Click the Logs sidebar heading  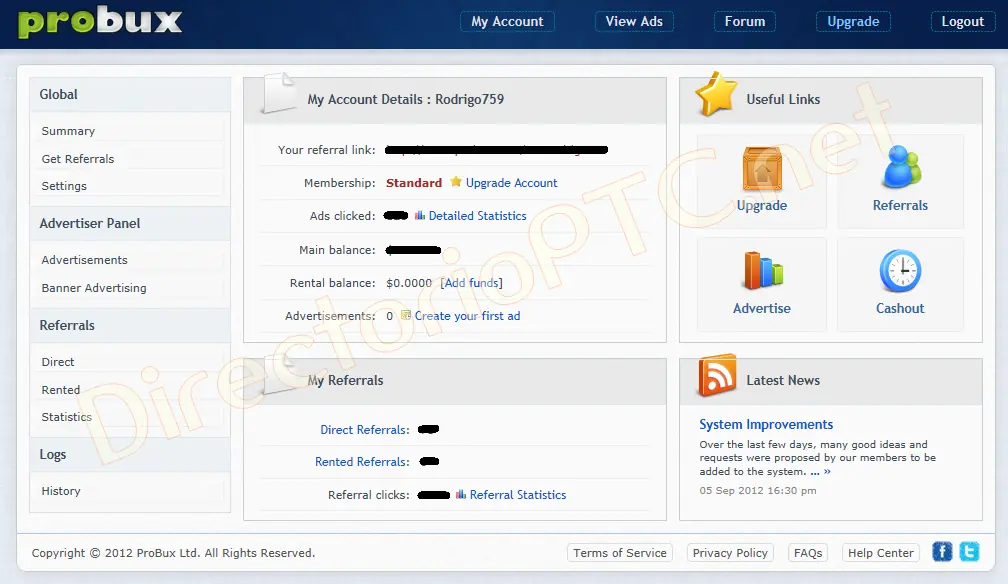tap(53, 454)
